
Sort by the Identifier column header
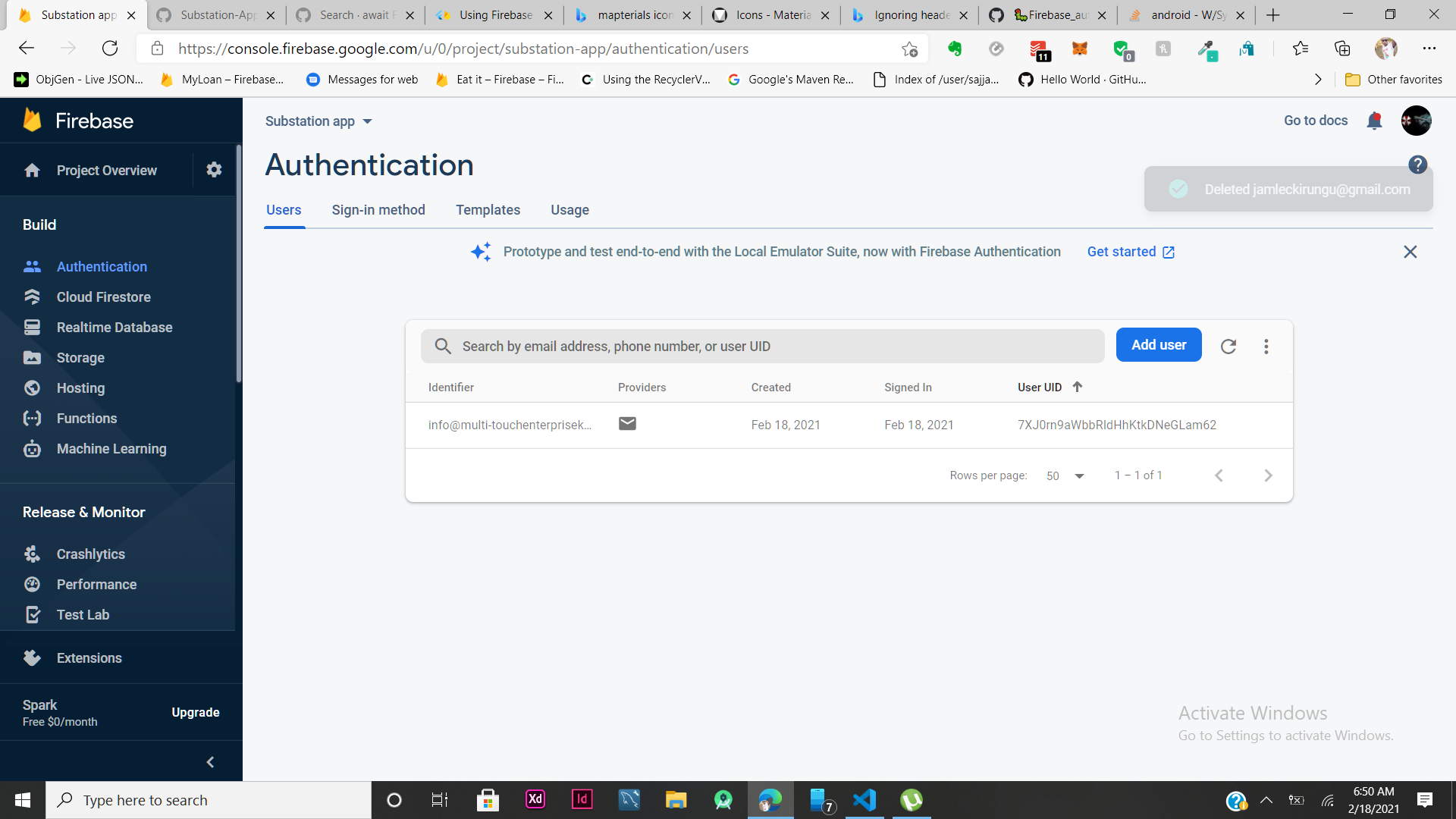[451, 388]
